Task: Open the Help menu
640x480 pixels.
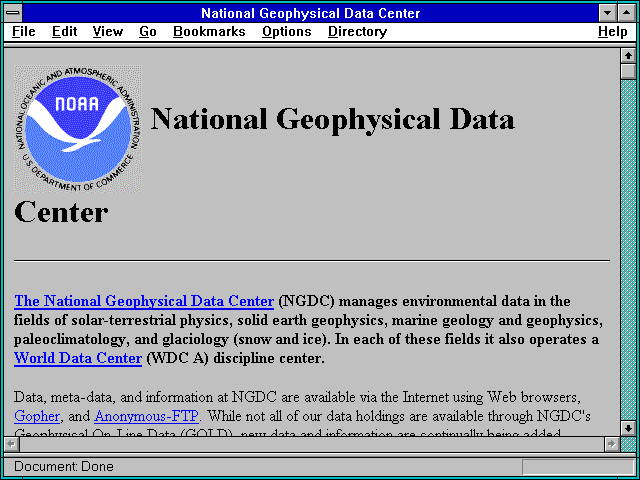Action: 613,32
